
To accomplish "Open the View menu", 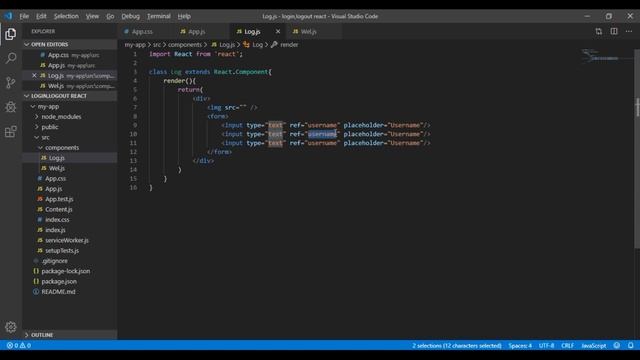I will [x=92, y=16].
